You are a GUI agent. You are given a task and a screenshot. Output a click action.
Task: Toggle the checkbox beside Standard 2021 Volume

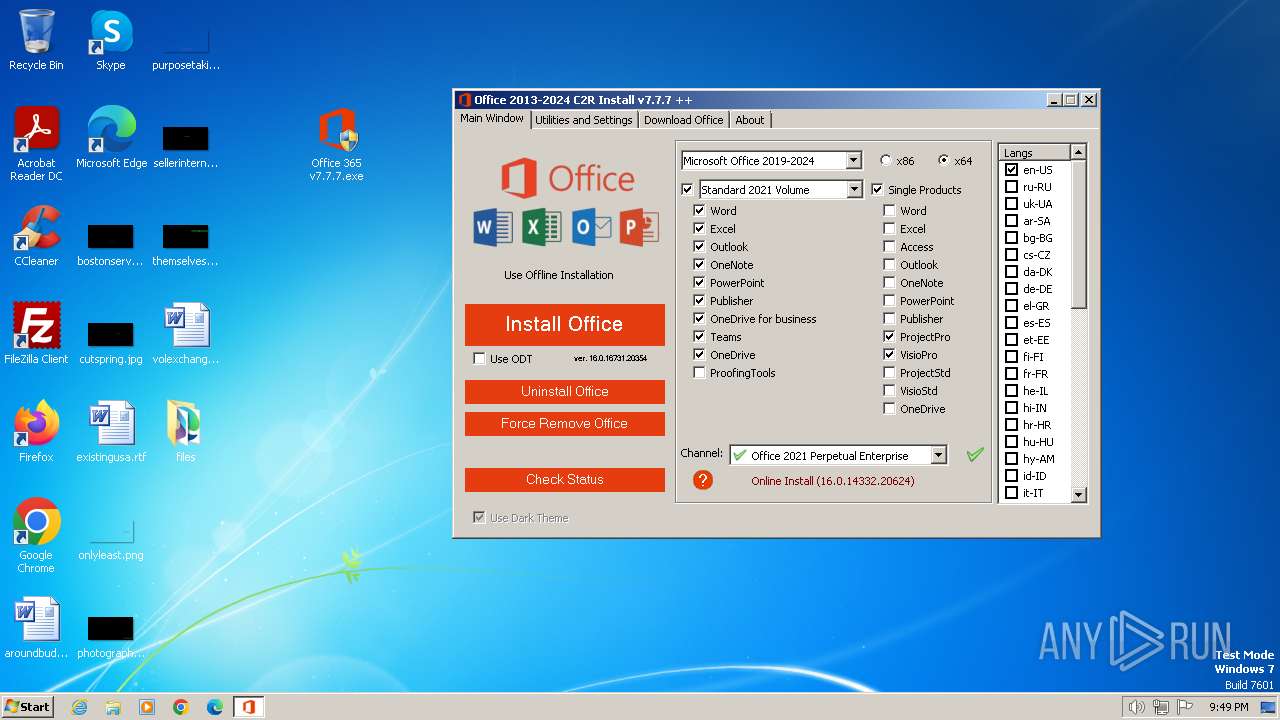tap(687, 190)
